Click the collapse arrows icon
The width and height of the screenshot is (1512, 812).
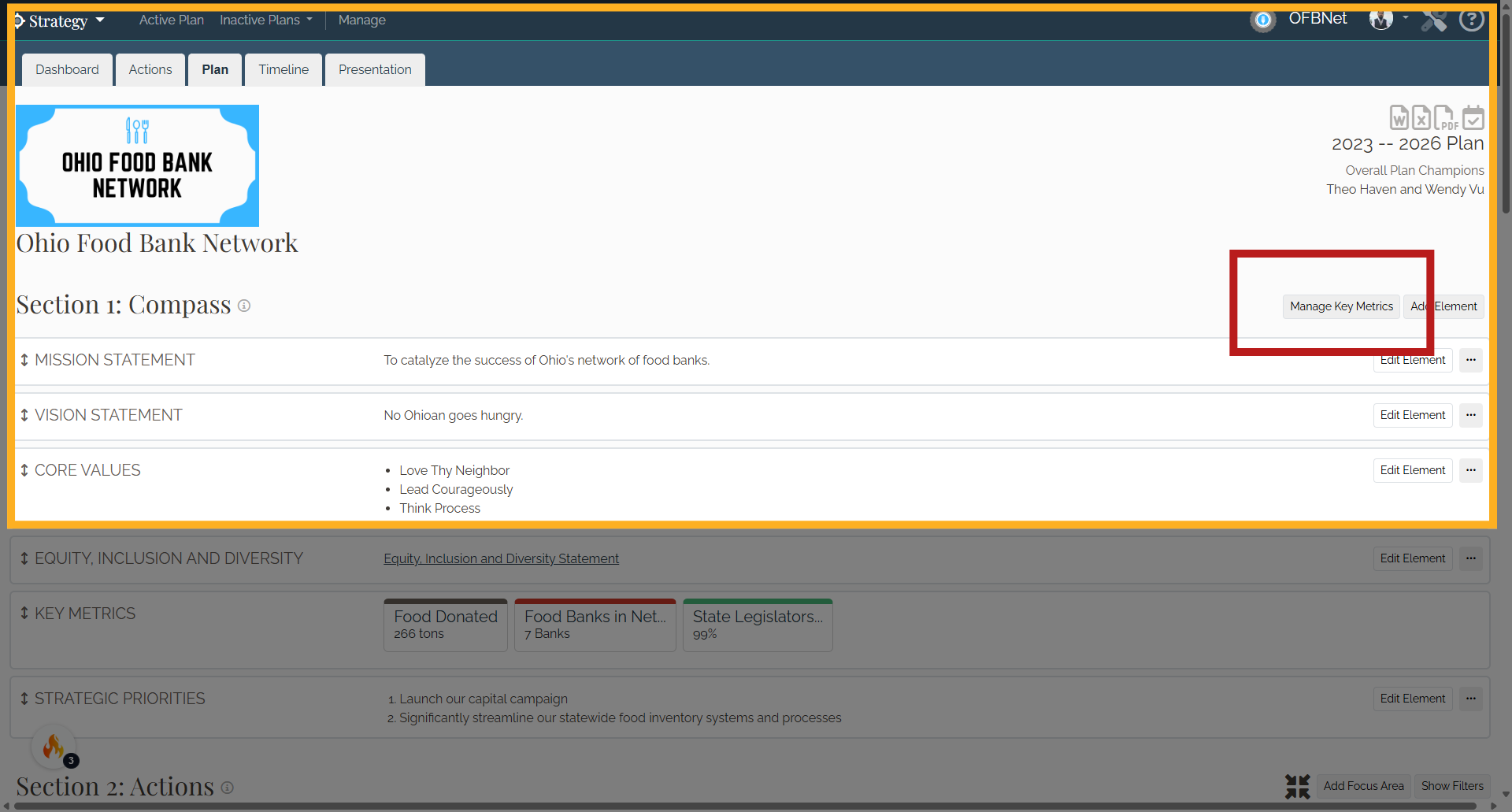(1298, 786)
